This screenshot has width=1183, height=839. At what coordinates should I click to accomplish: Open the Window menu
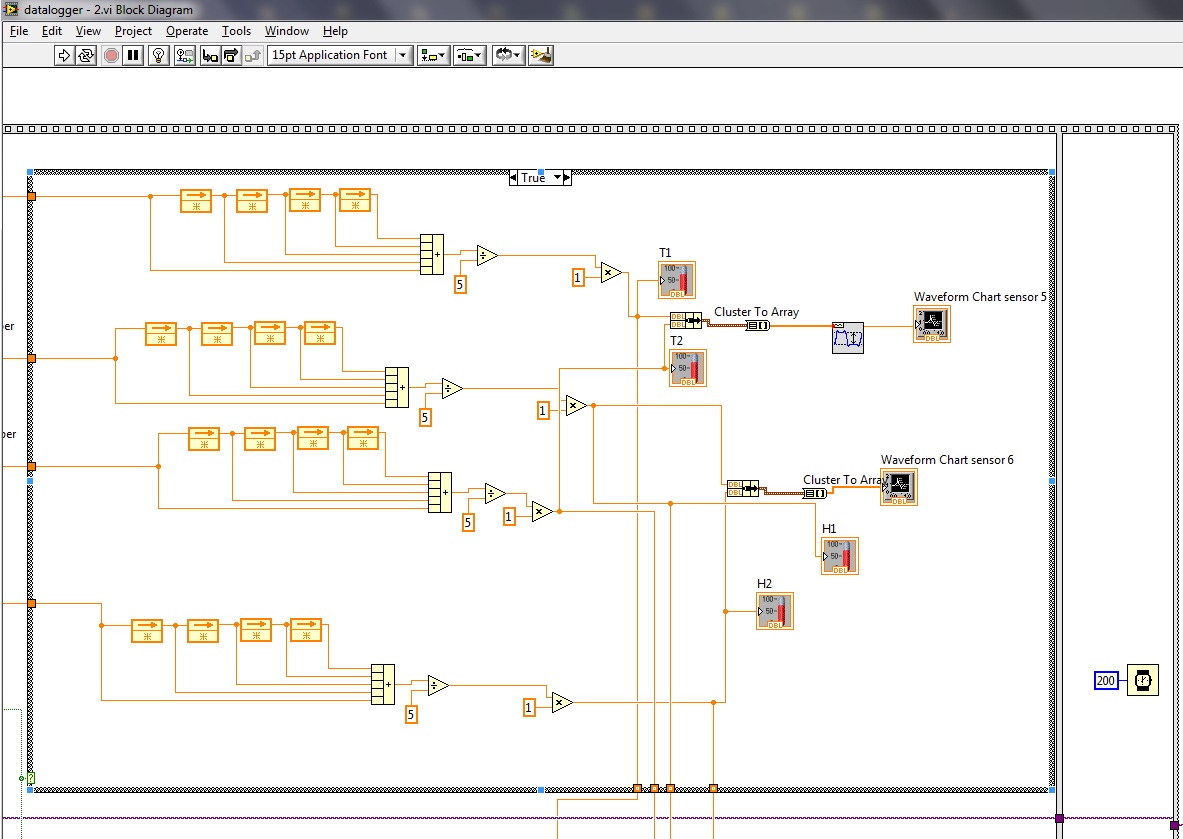287,31
